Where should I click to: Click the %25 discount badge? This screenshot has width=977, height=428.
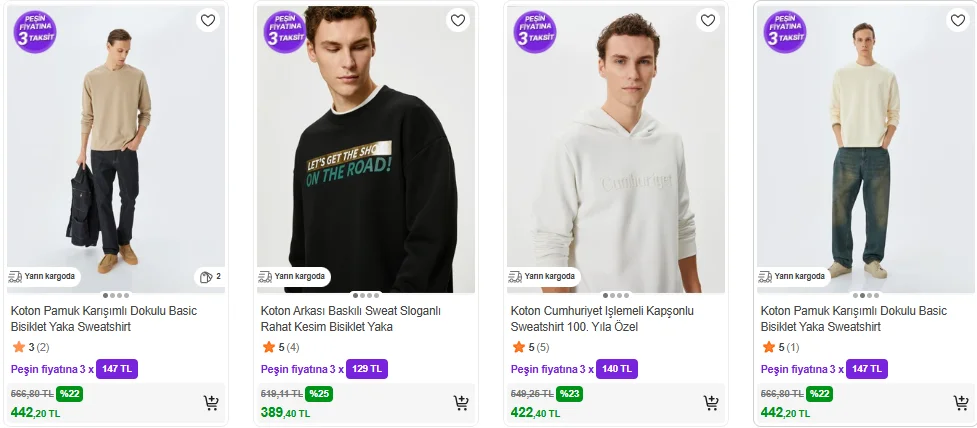(319, 394)
